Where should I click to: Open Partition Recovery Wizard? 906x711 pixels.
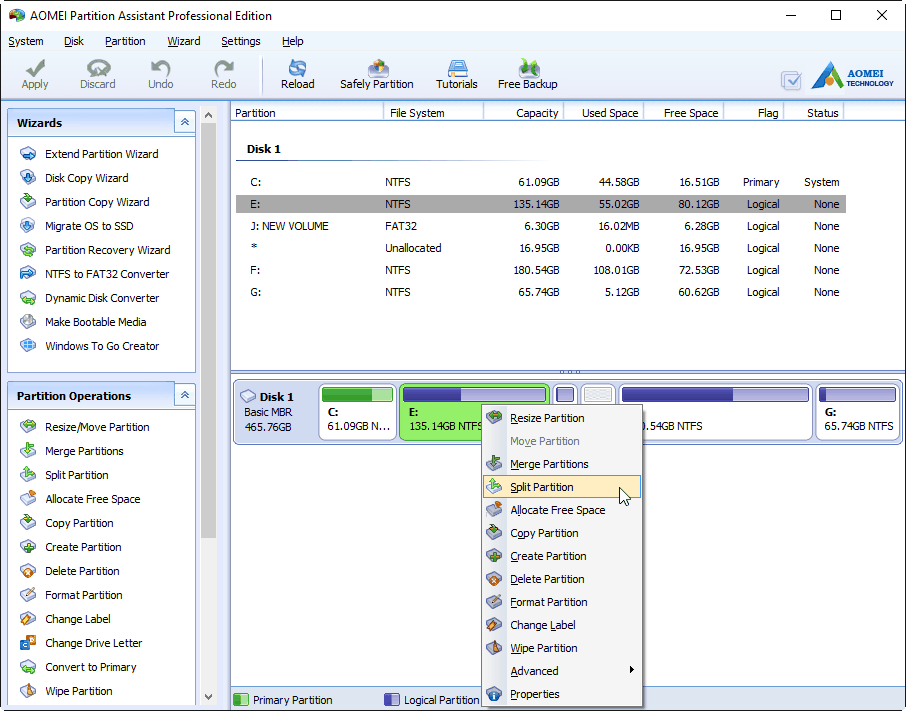point(95,250)
